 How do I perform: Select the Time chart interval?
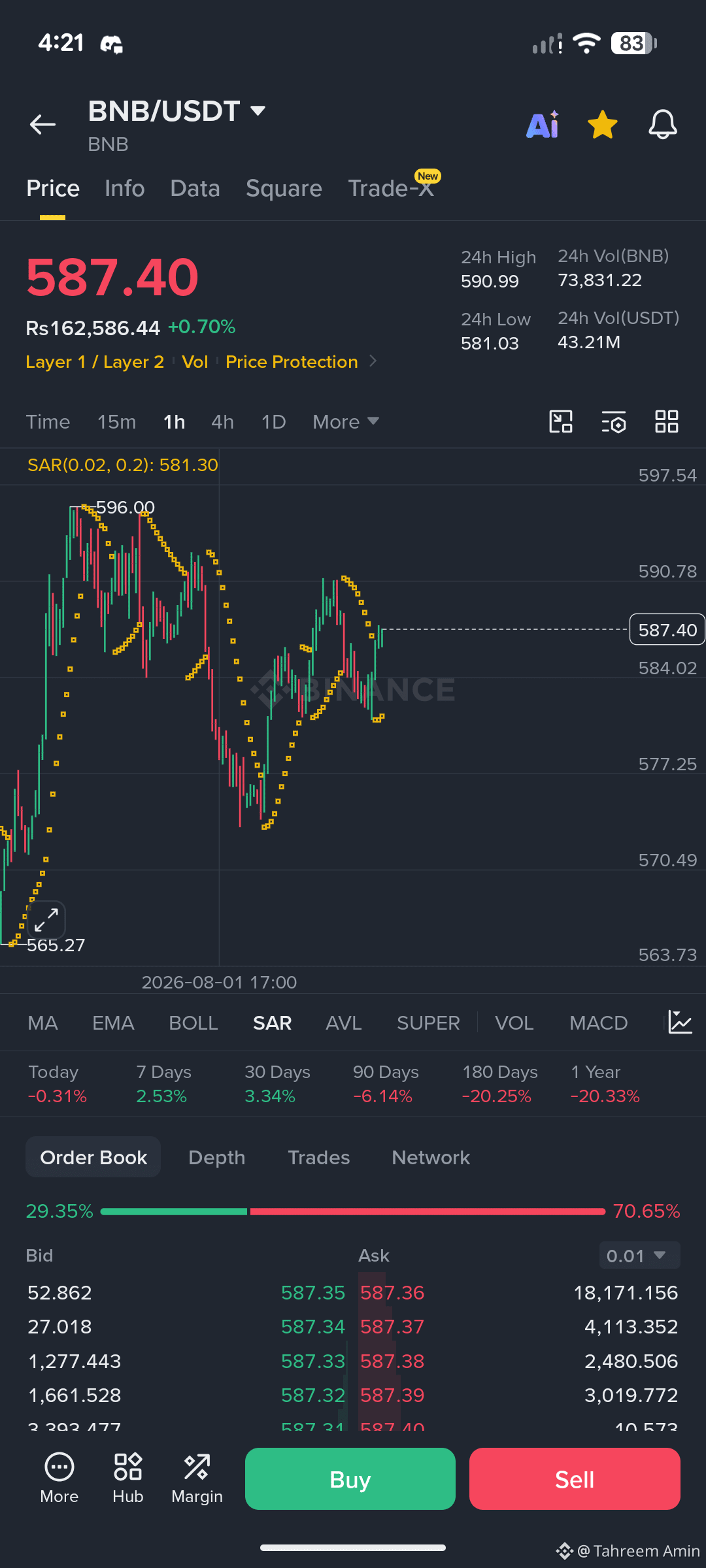(48, 422)
